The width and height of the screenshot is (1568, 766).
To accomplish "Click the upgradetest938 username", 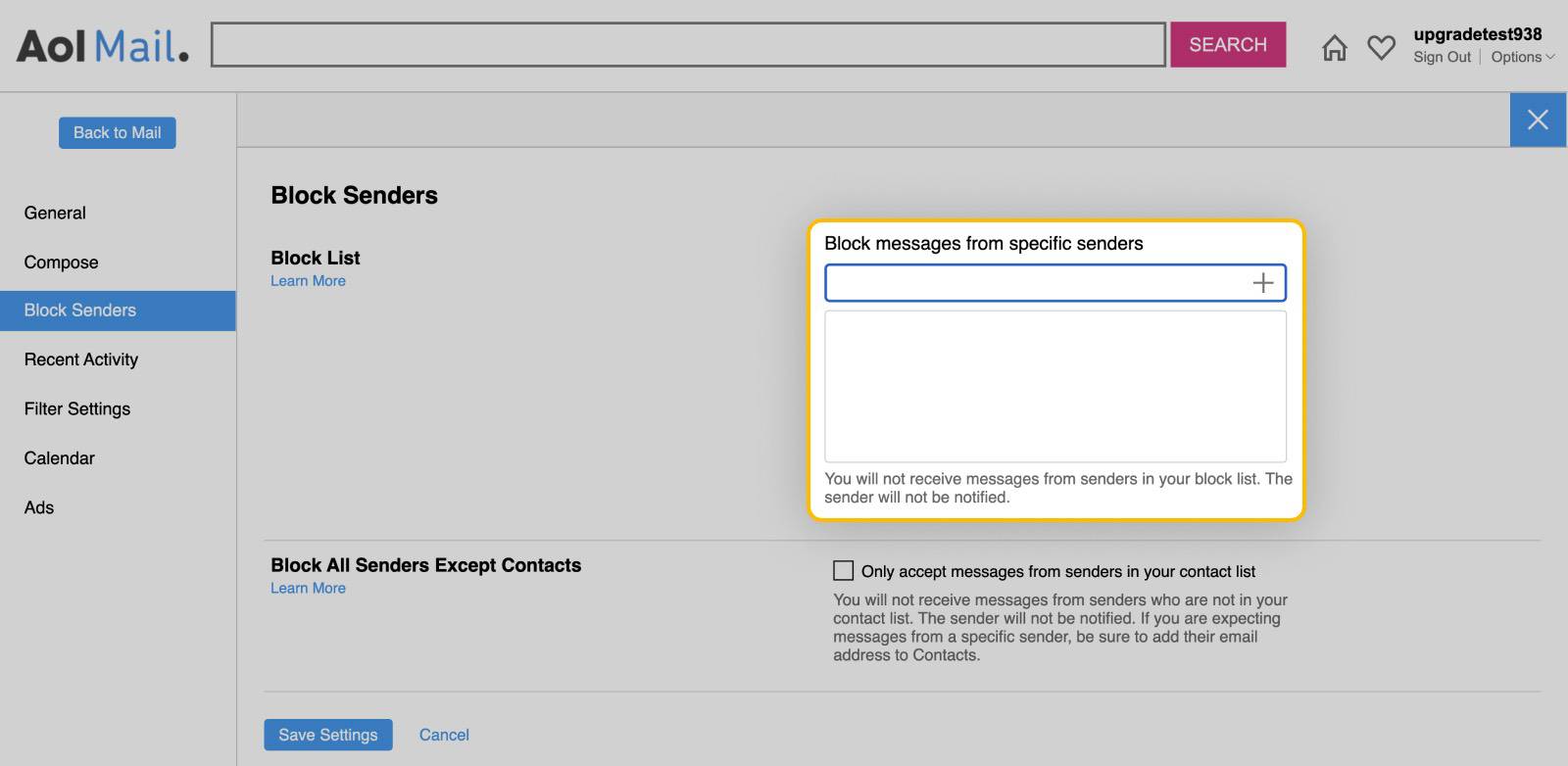I will (1477, 34).
